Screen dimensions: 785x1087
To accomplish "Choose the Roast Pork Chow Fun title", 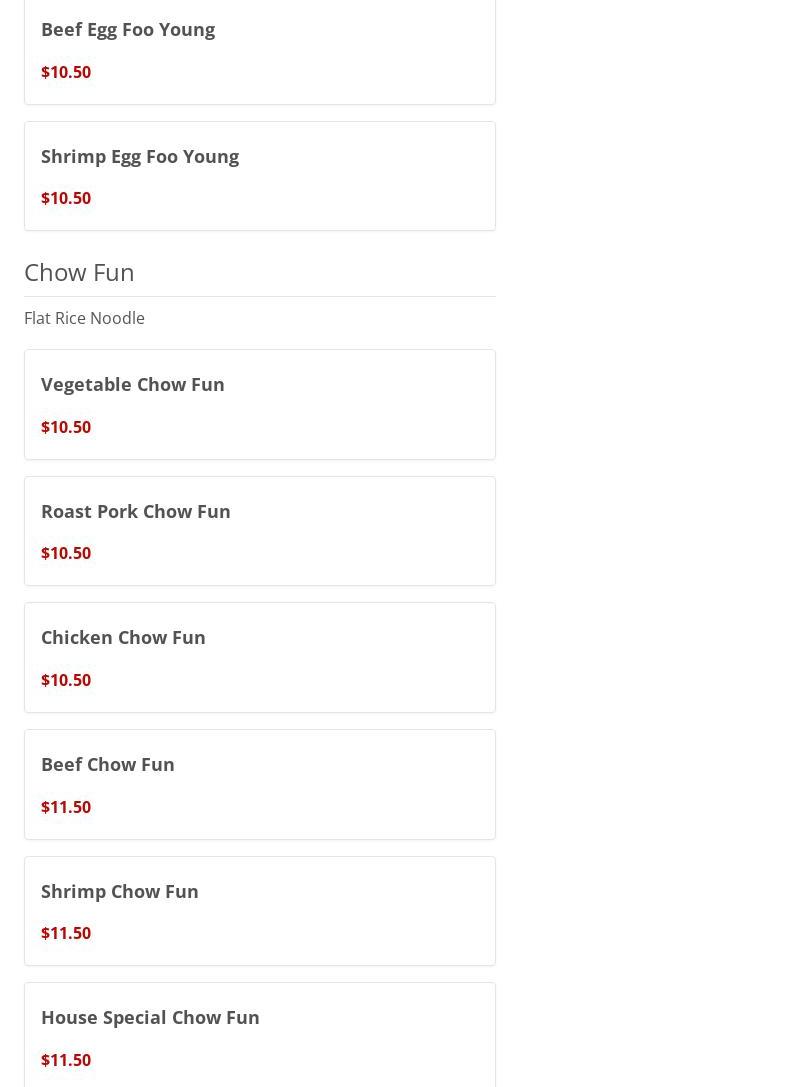I will pyautogui.click(x=136, y=511).
